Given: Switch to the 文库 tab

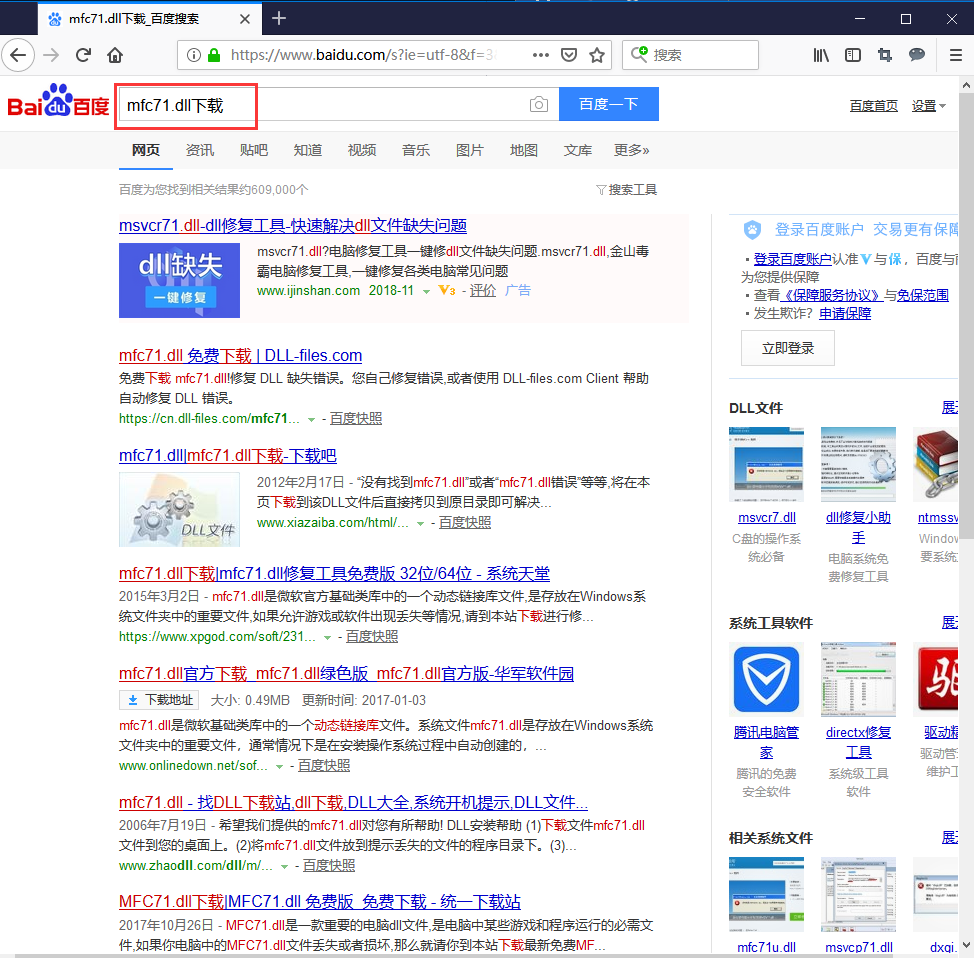Looking at the screenshot, I should pos(578,150).
